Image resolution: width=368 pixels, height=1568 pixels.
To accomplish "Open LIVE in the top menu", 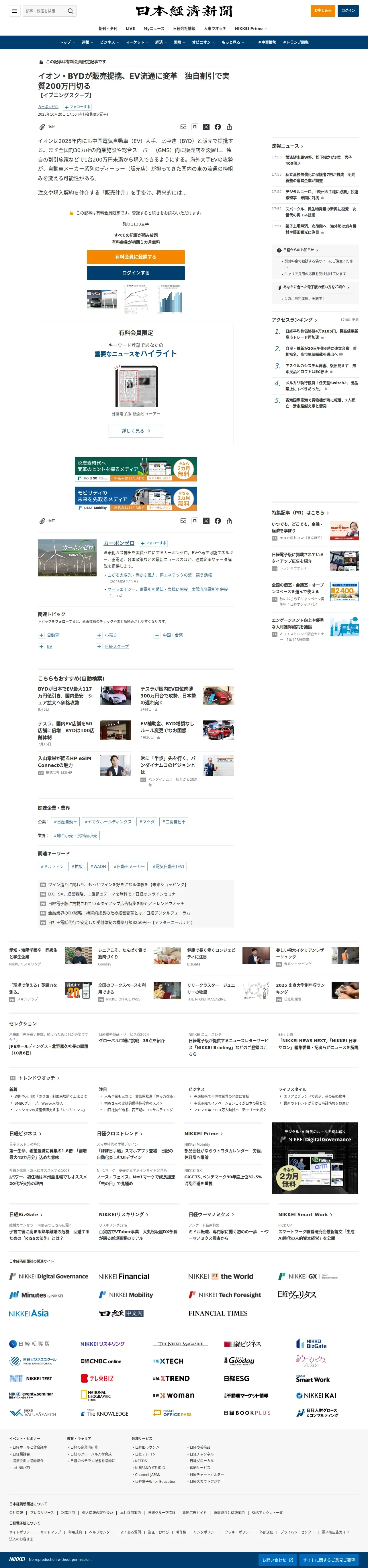I will pos(130,29).
